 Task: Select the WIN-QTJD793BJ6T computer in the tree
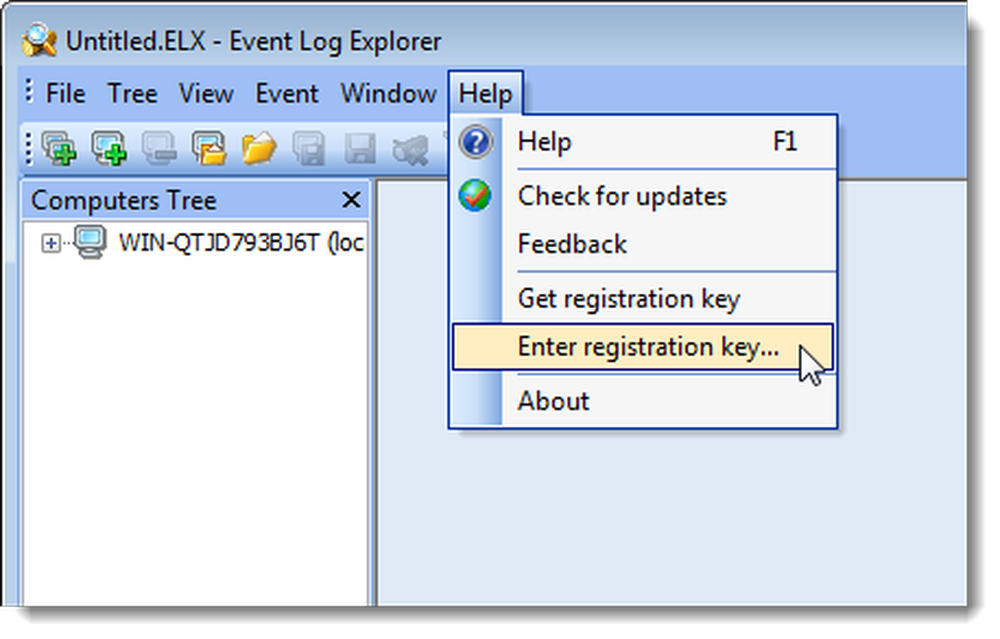(241, 242)
